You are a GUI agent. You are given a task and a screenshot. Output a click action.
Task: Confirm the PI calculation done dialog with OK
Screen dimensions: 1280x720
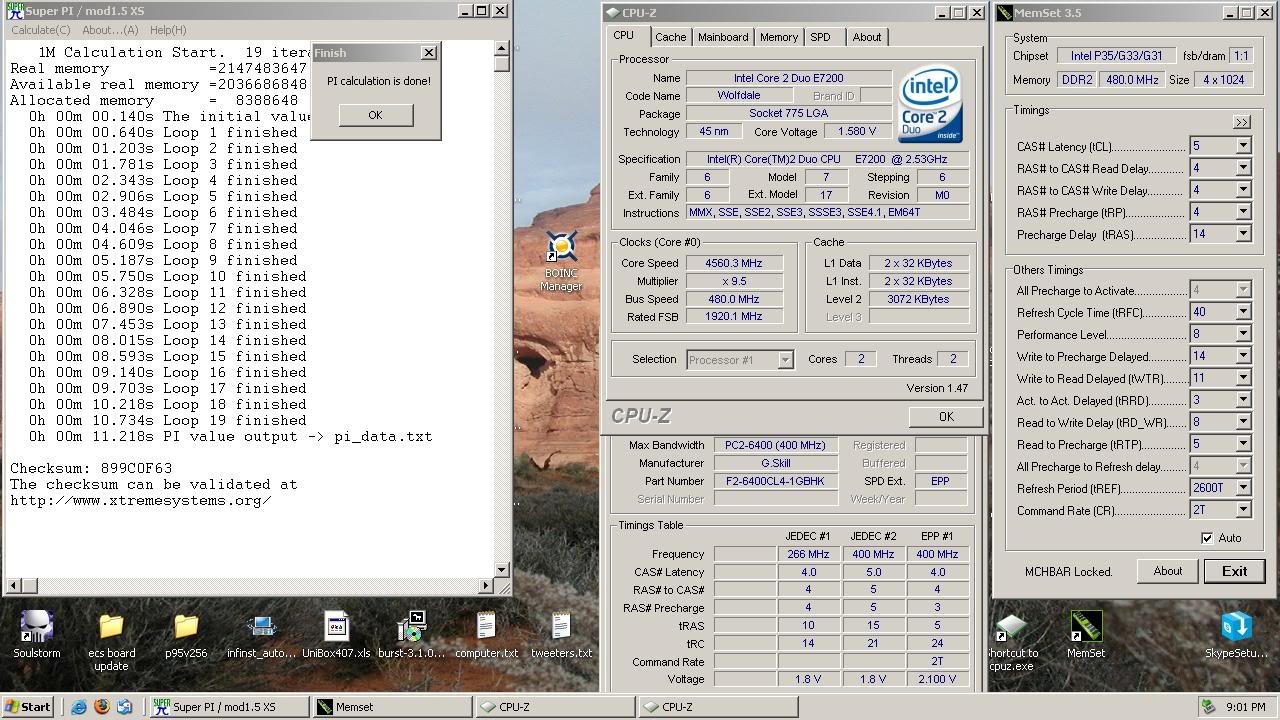[x=375, y=115]
